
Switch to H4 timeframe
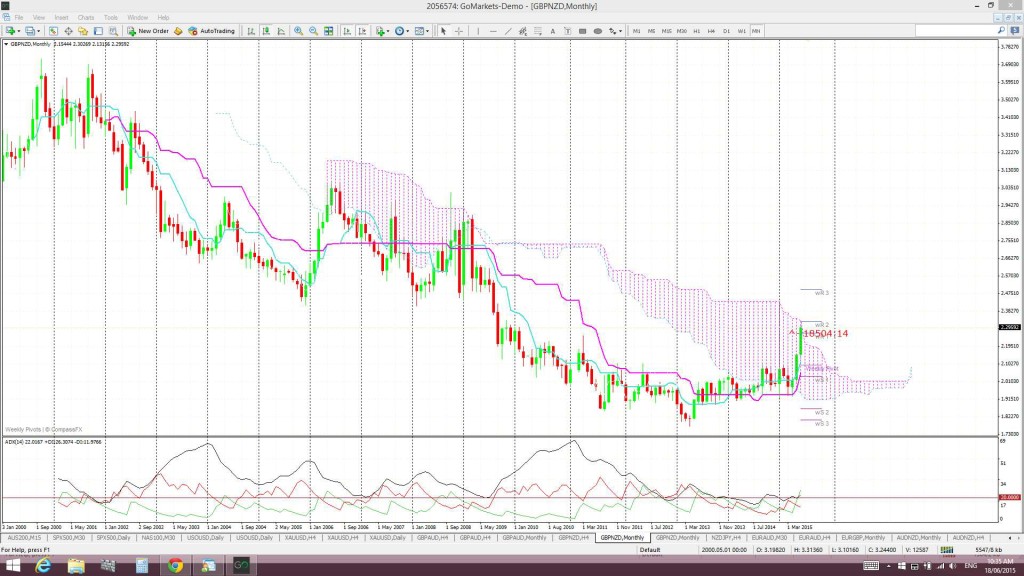tap(711, 31)
